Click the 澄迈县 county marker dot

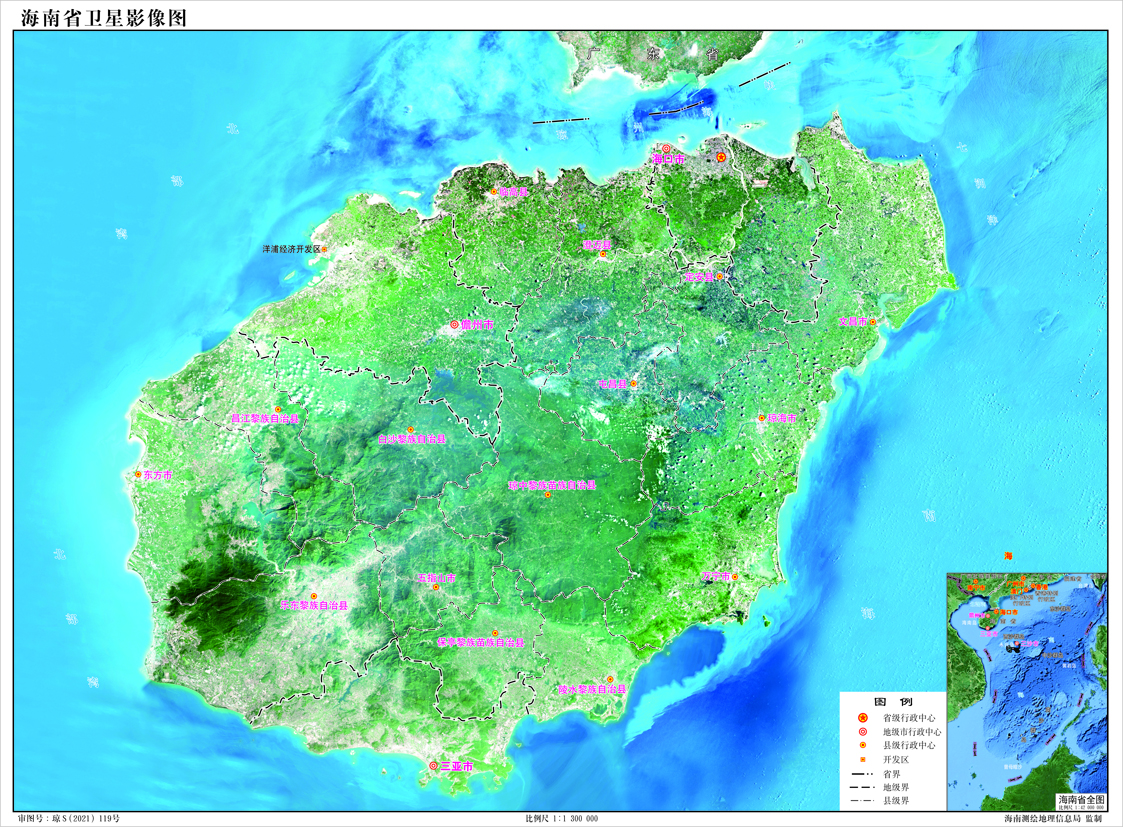point(603,254)
